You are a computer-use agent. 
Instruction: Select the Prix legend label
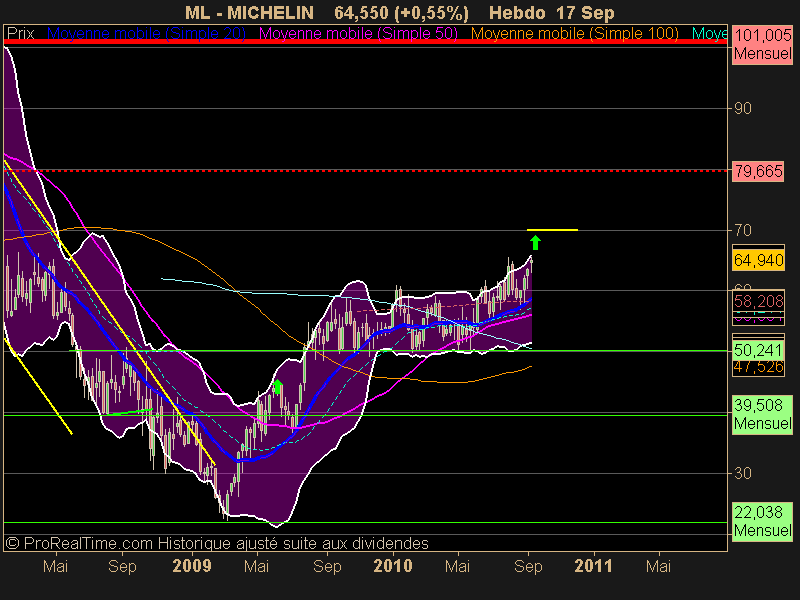click(x=21, y=34)
